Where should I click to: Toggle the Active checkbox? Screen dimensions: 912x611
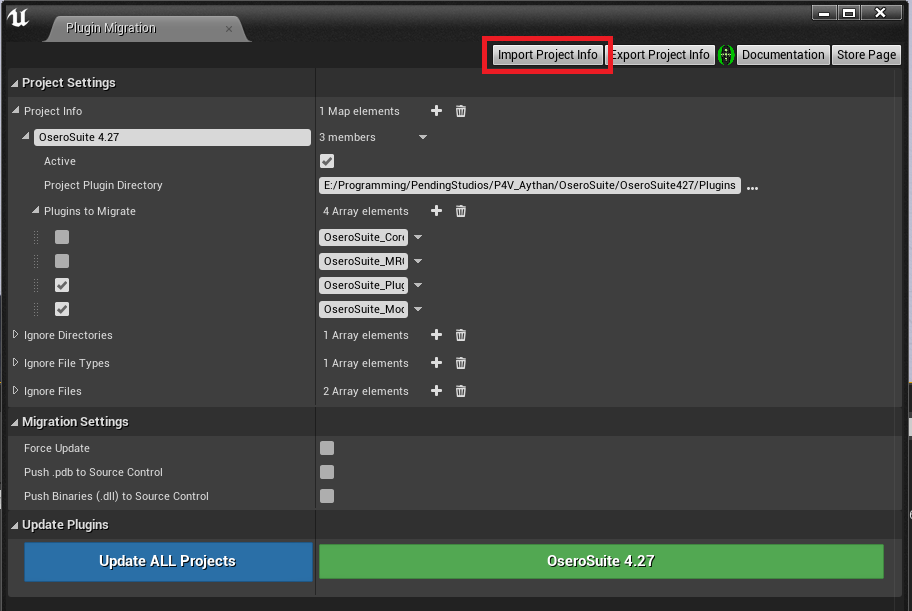(x=327, y=161)
